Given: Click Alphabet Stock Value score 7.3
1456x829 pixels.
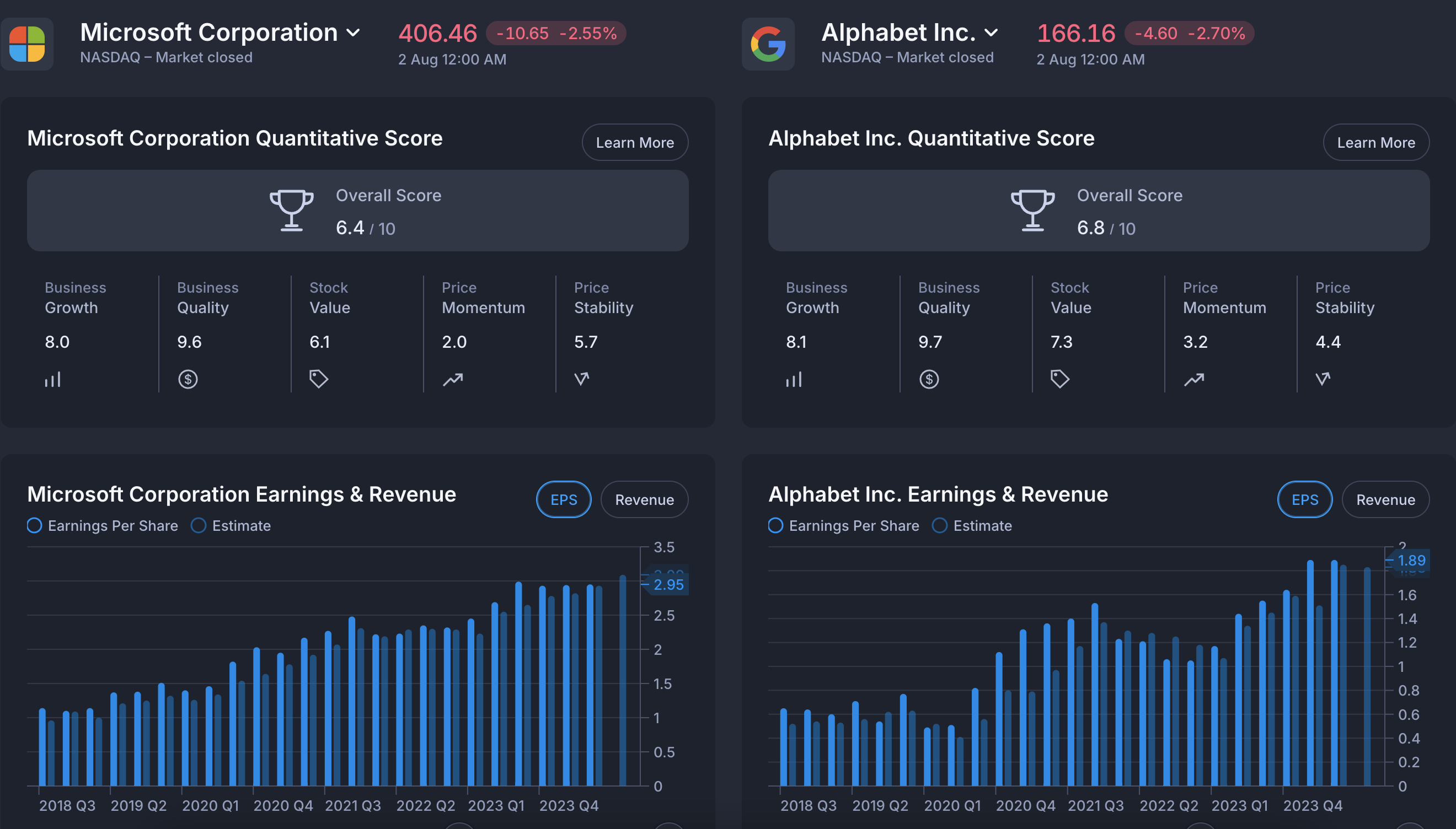Looking at the screenshot, I should pos(1061,342).
